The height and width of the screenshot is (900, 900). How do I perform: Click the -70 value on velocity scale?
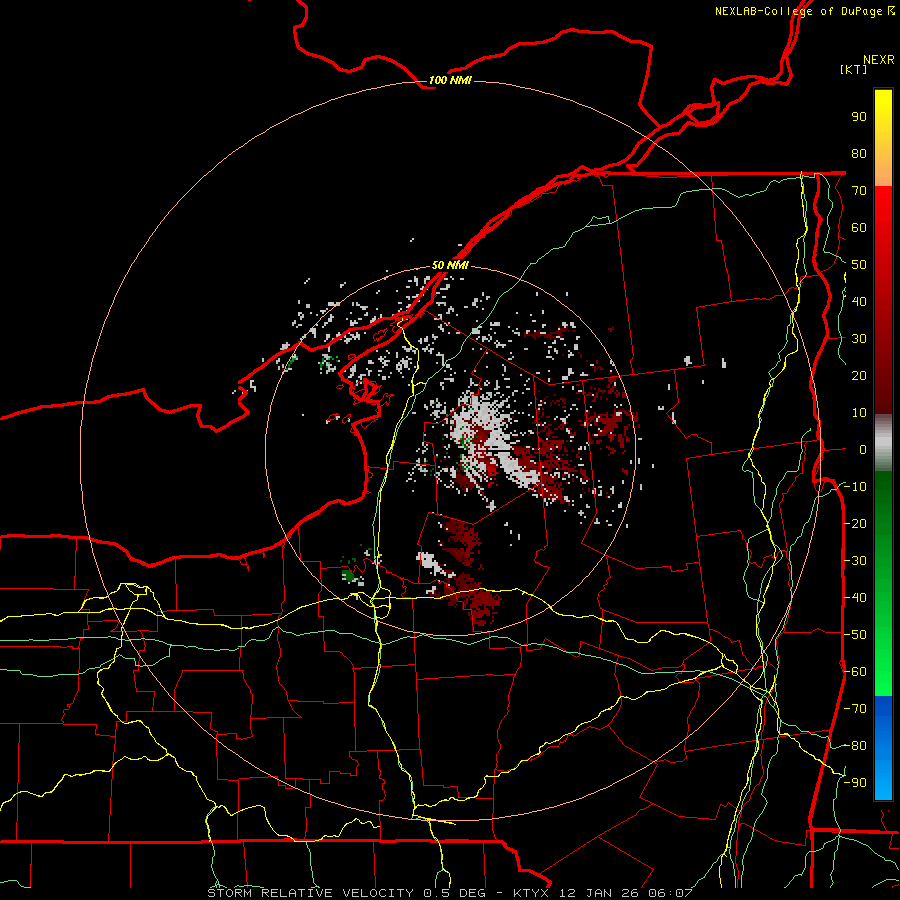[x=855, y=709]
